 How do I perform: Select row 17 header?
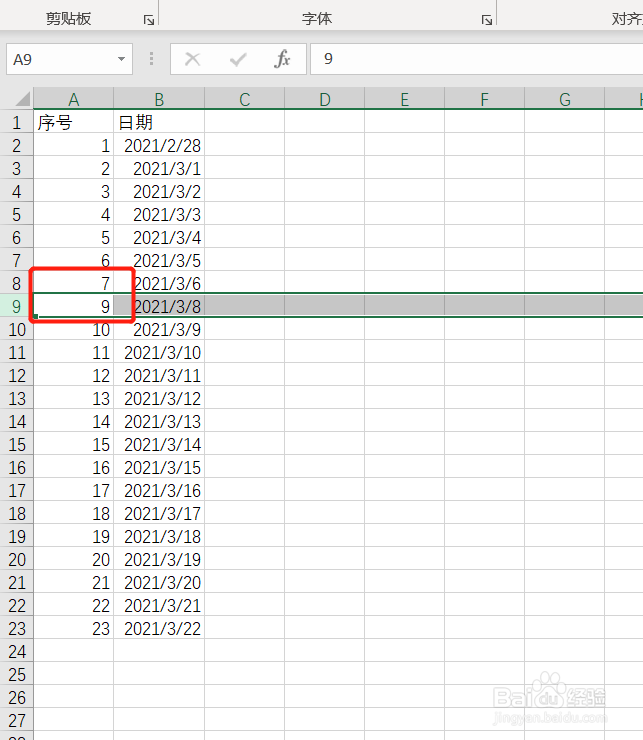coord(17,491)
